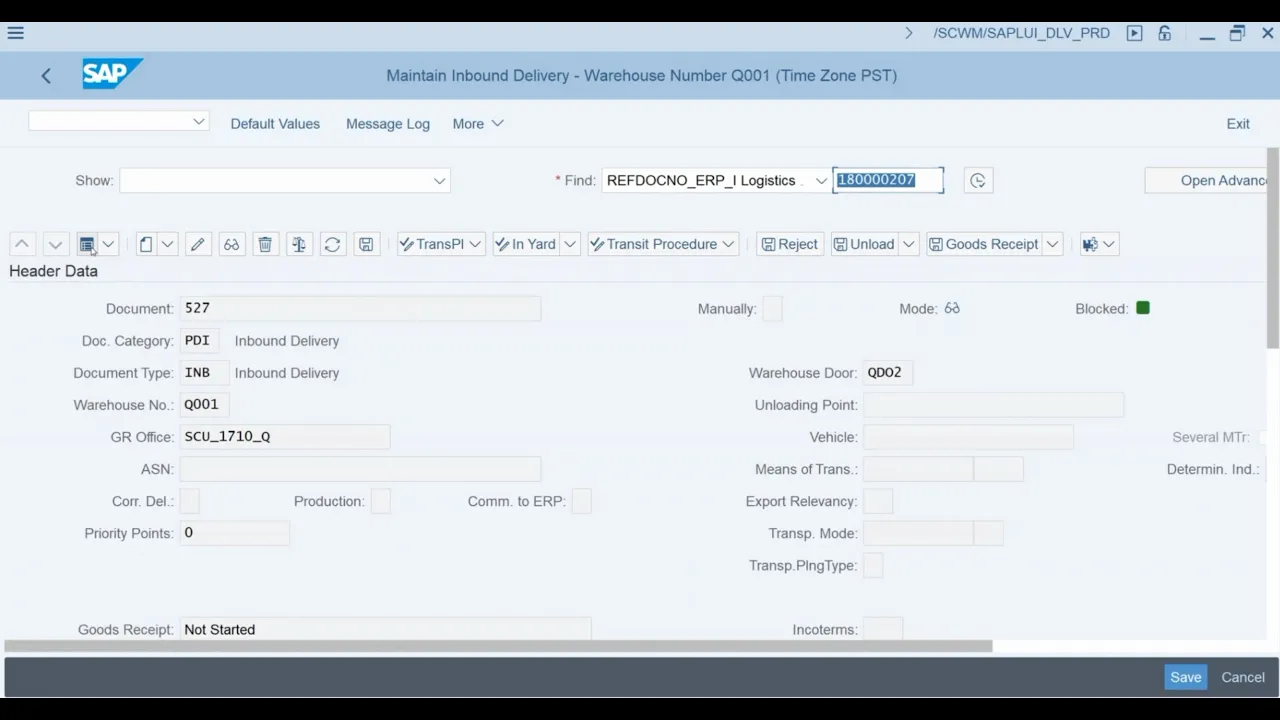Click Exit in the menu bar
This screenshot has height=720, width=1280.
point(1238,124)
